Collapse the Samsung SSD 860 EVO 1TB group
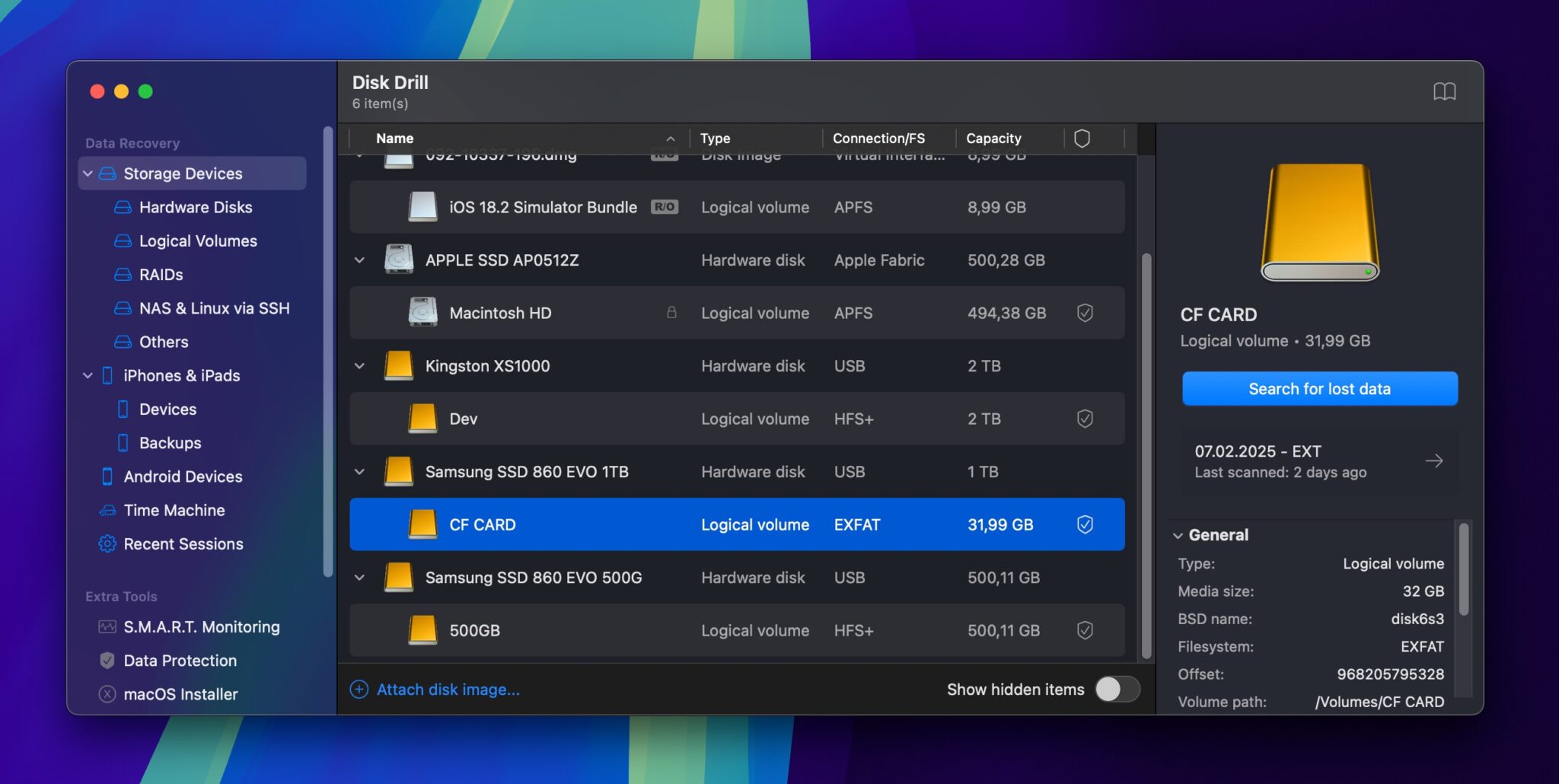 tap(359, 471)
